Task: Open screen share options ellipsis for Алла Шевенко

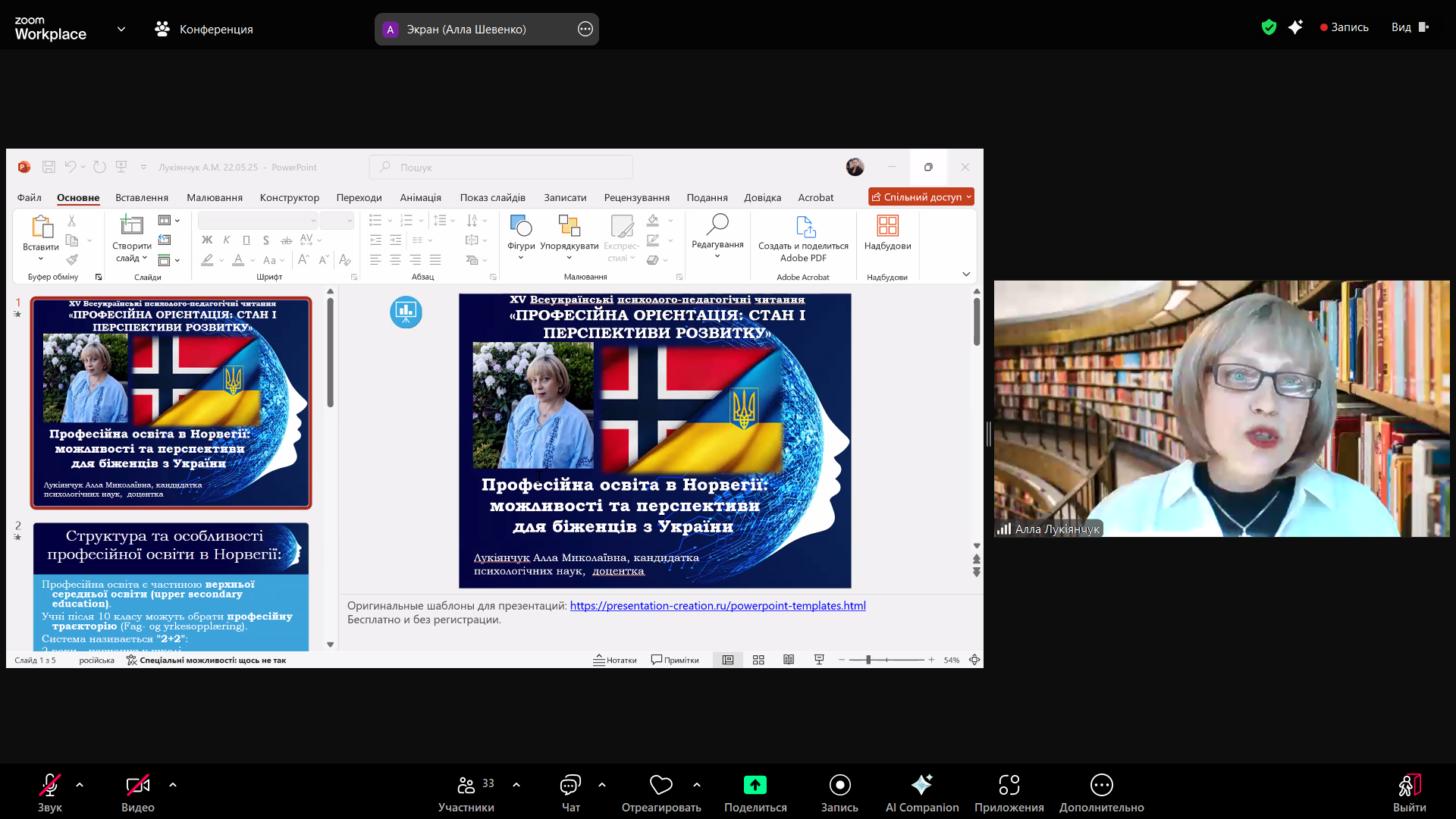Action: 585,29
